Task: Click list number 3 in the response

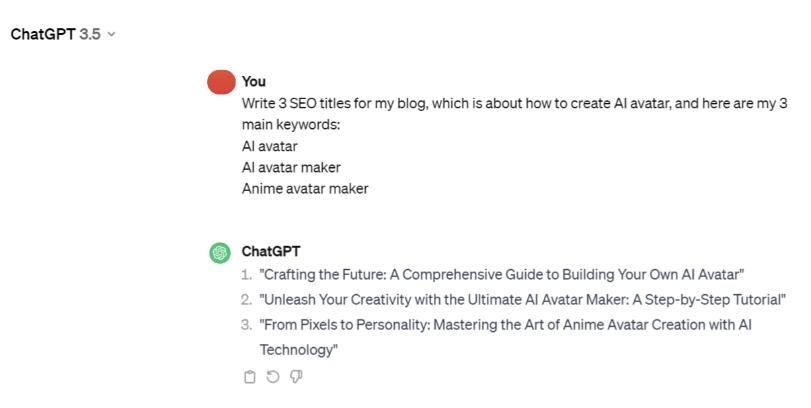Action: click(246, 325)
